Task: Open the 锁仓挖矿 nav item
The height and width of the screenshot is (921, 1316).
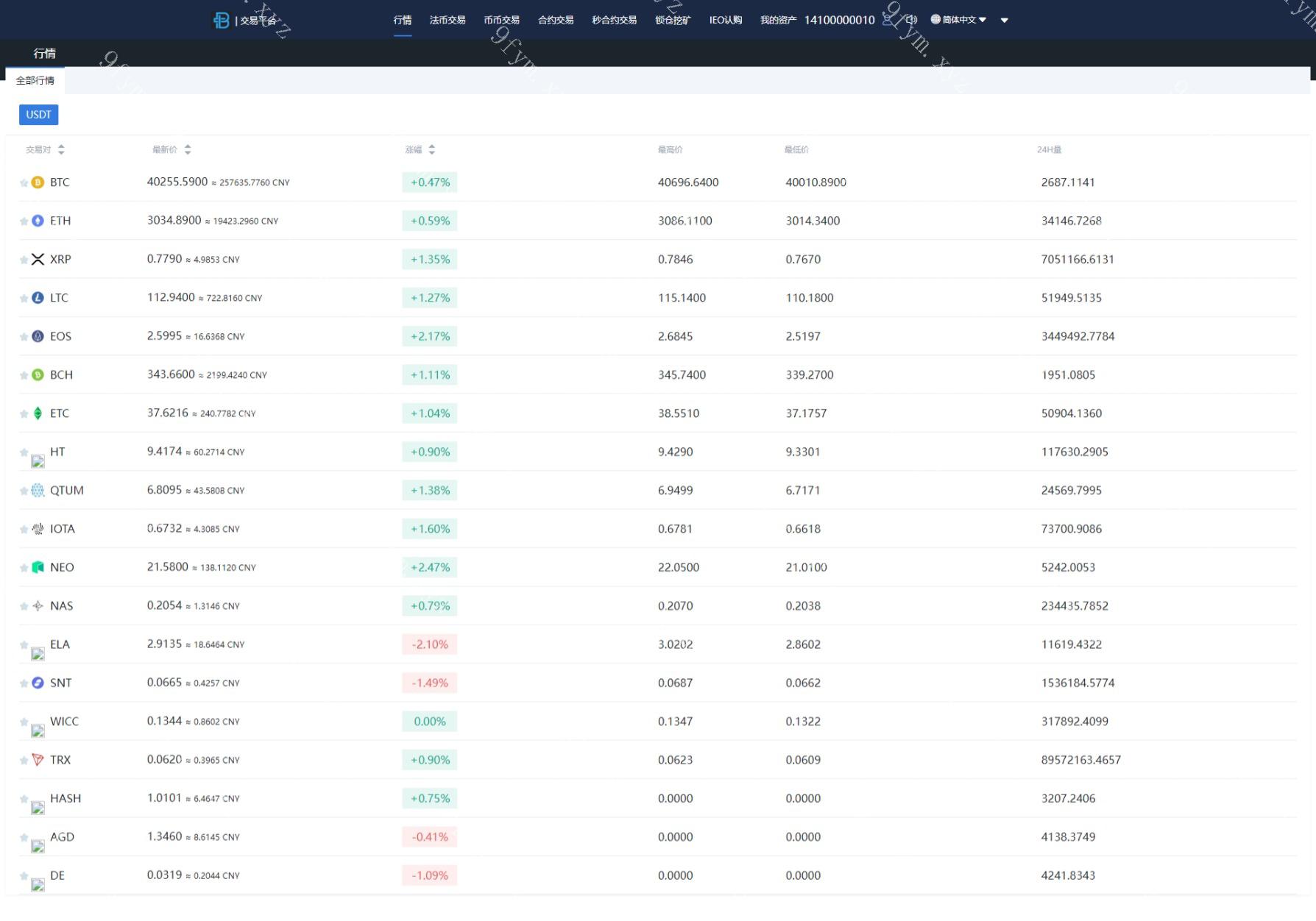Action: (x=673, y=20)
